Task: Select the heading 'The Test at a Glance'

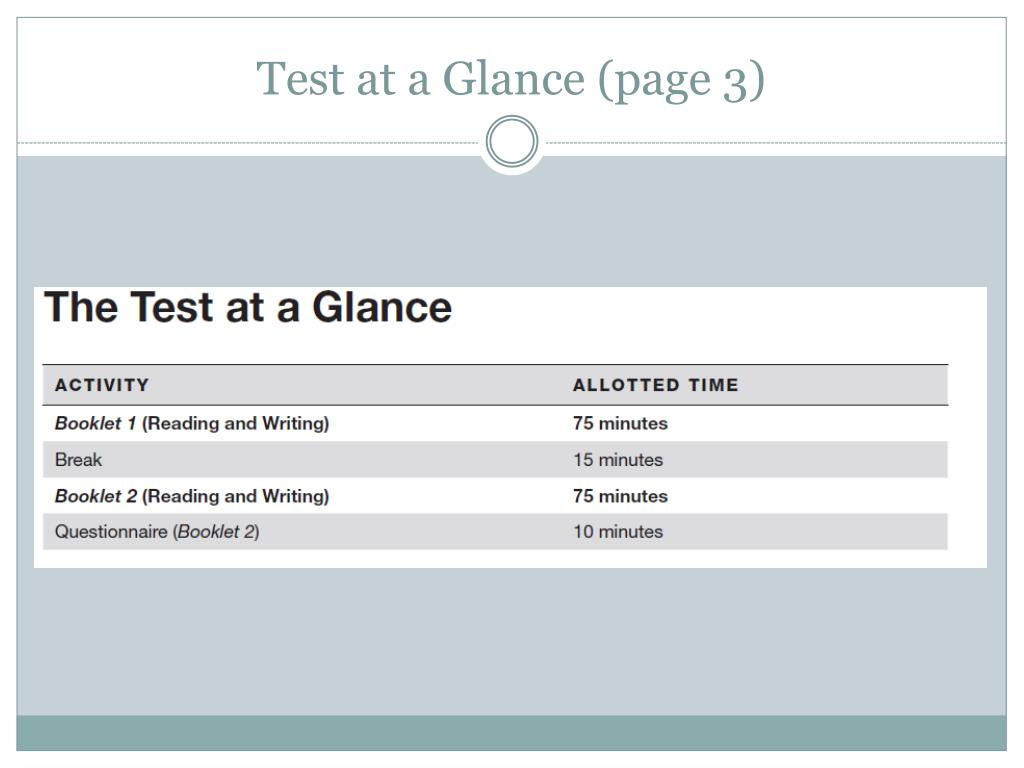Action: [x=248, y=307]
